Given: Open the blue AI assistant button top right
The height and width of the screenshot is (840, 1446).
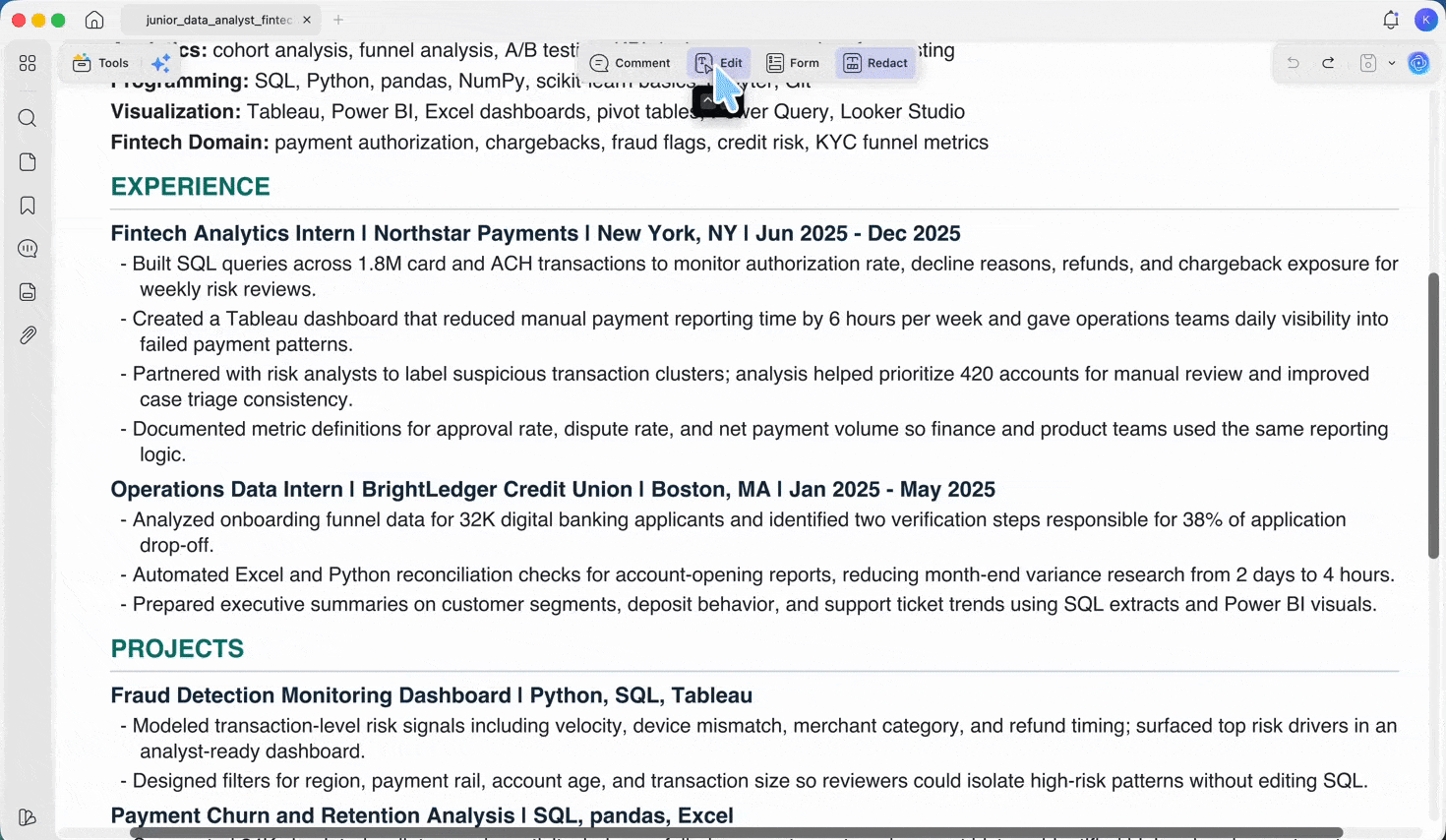Looking at the screenshot, I should tap(1418, 63).
